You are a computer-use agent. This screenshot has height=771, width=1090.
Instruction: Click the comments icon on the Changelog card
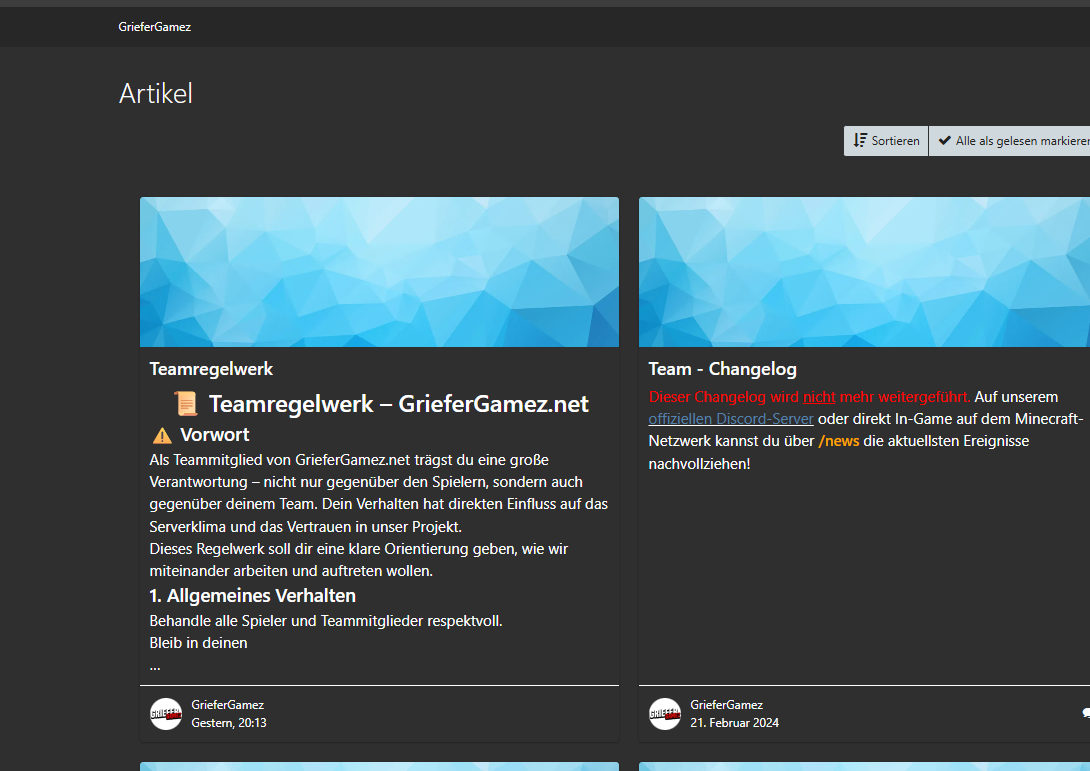[x=1085, y=713]
